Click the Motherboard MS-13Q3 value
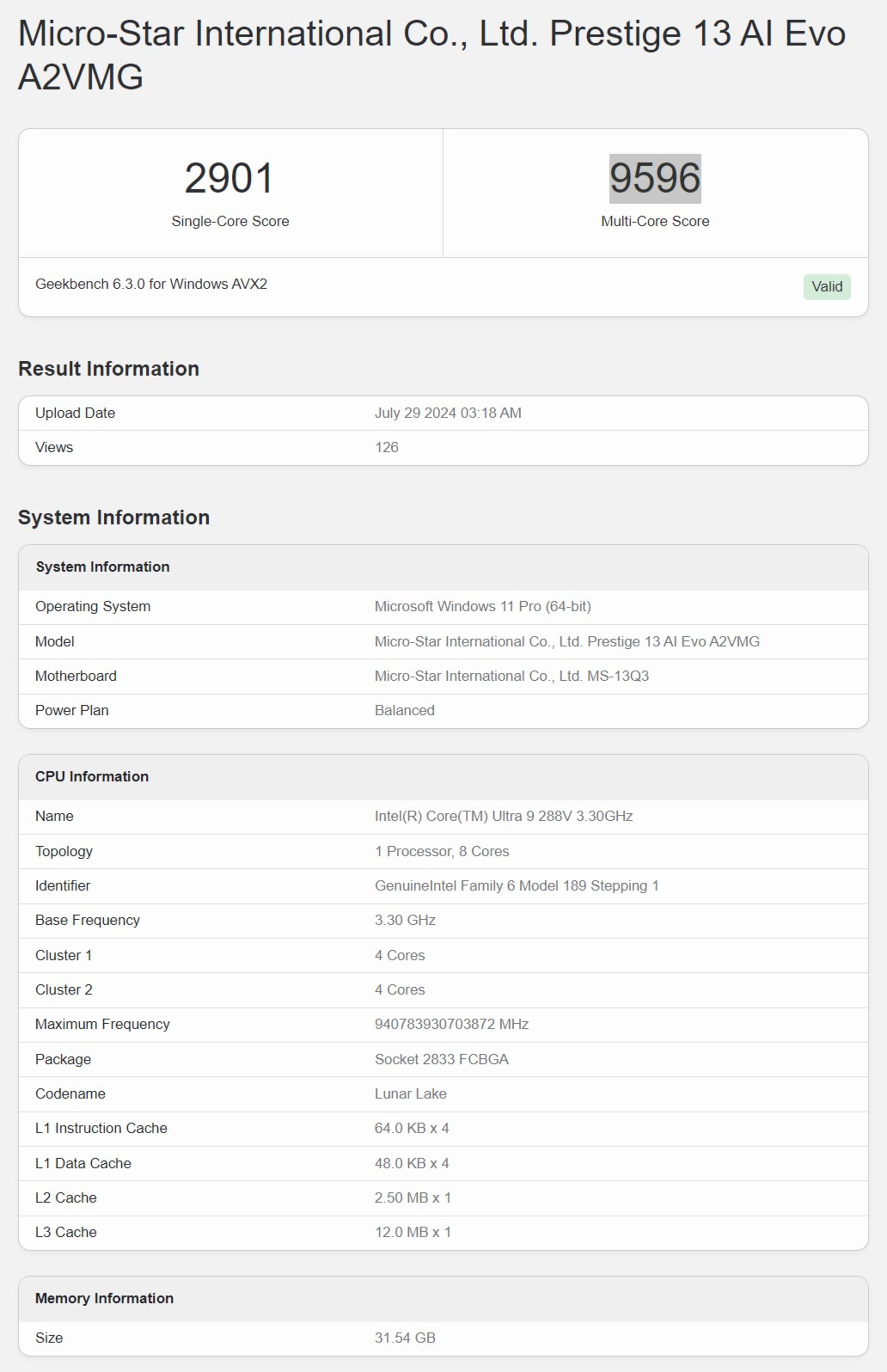887x1372 pixels. (511, 676)
